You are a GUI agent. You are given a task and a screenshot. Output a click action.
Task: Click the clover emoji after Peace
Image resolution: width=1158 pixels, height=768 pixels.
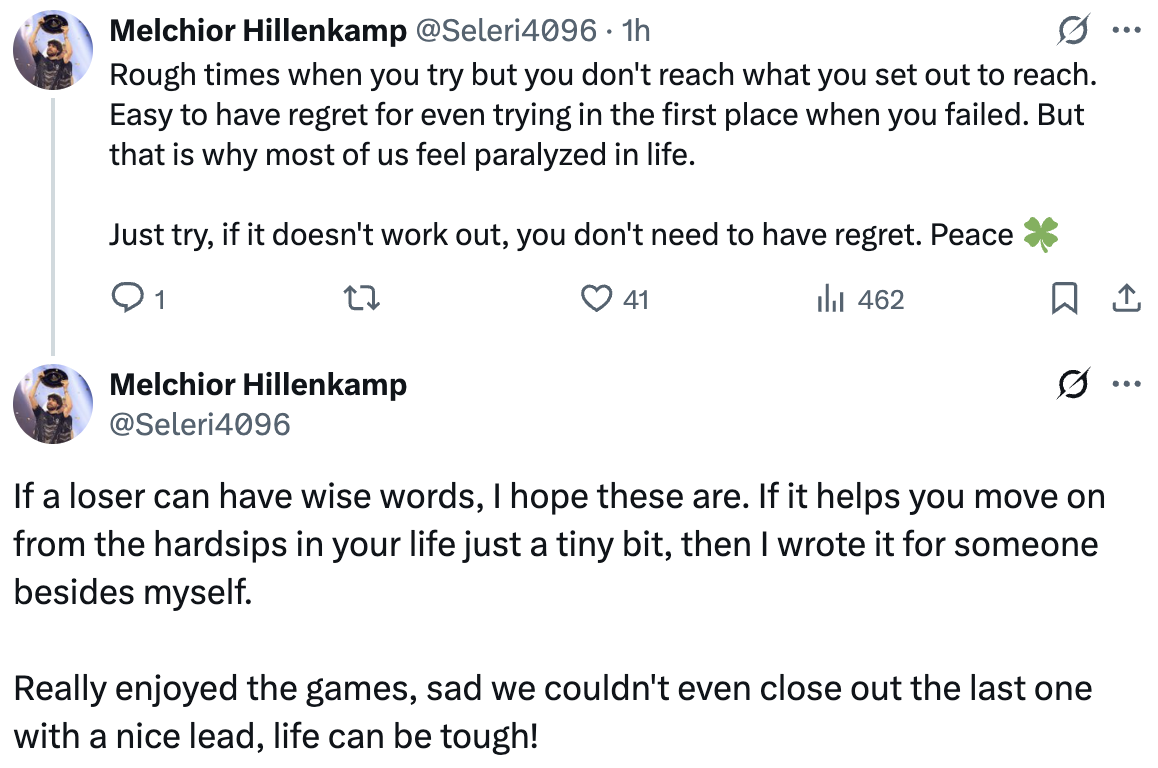coord(1041,234)
